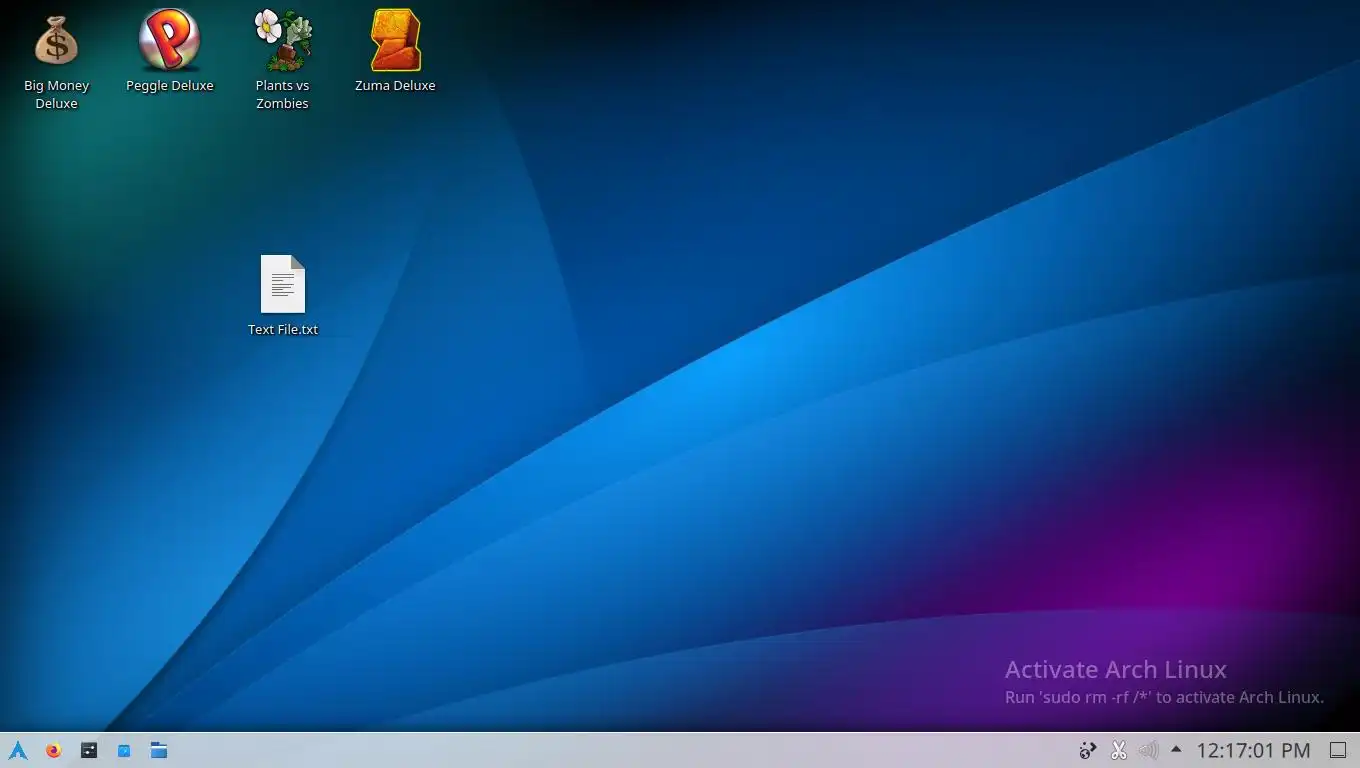Expand the hidden system tray icons arrow
1360x768 pixels.
pyautogui.click(x=1176, y=749)
